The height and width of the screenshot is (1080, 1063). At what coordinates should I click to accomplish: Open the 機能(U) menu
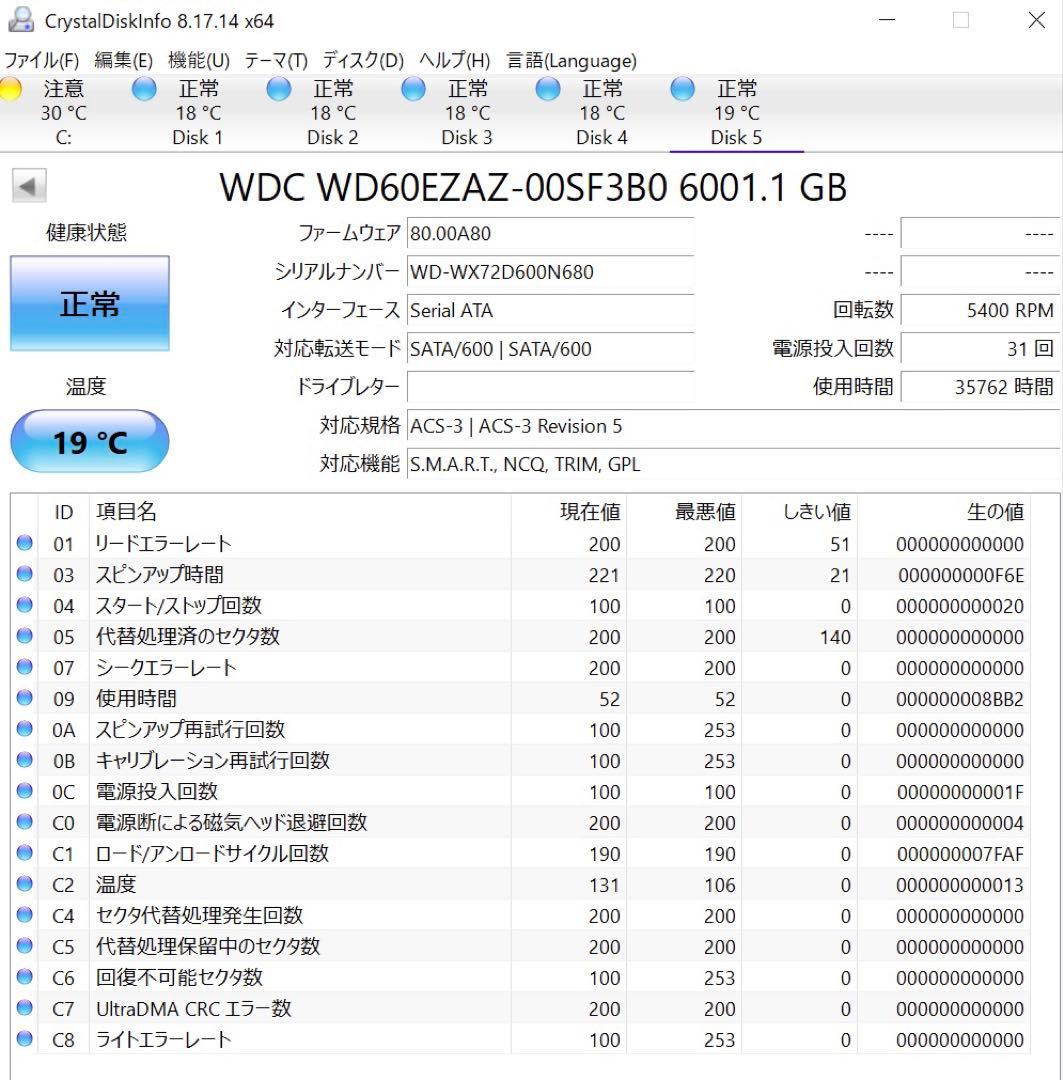(198, 61)
